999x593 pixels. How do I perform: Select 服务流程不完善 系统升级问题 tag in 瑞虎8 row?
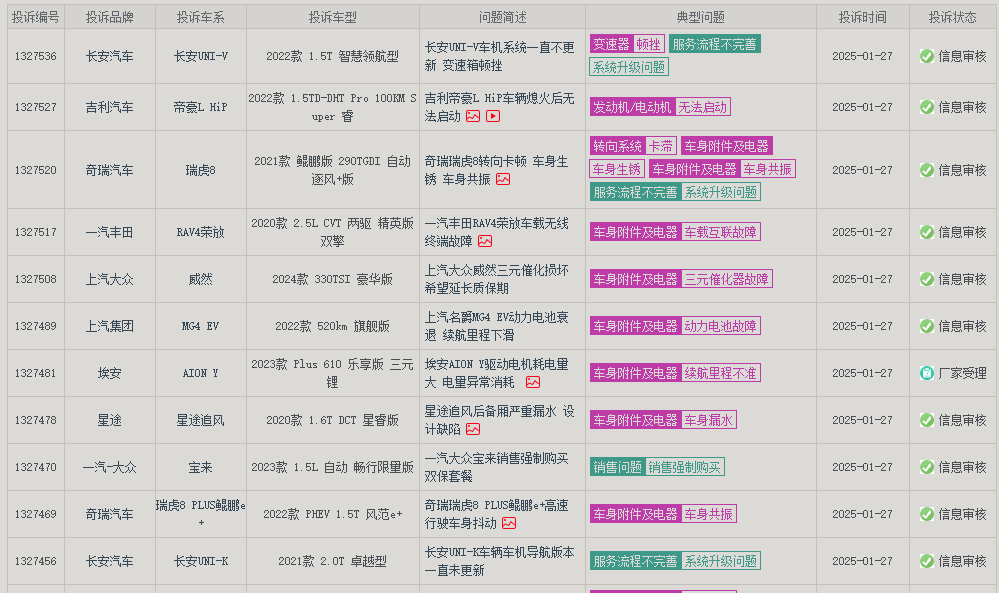(675, 192)
